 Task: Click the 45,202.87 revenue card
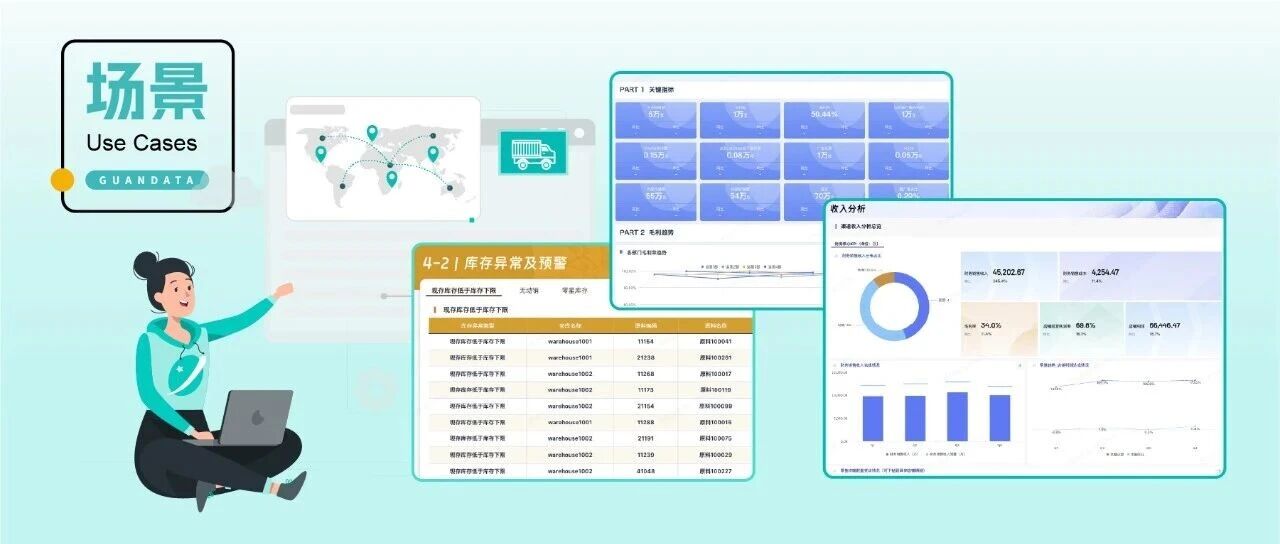[1008, 276]
